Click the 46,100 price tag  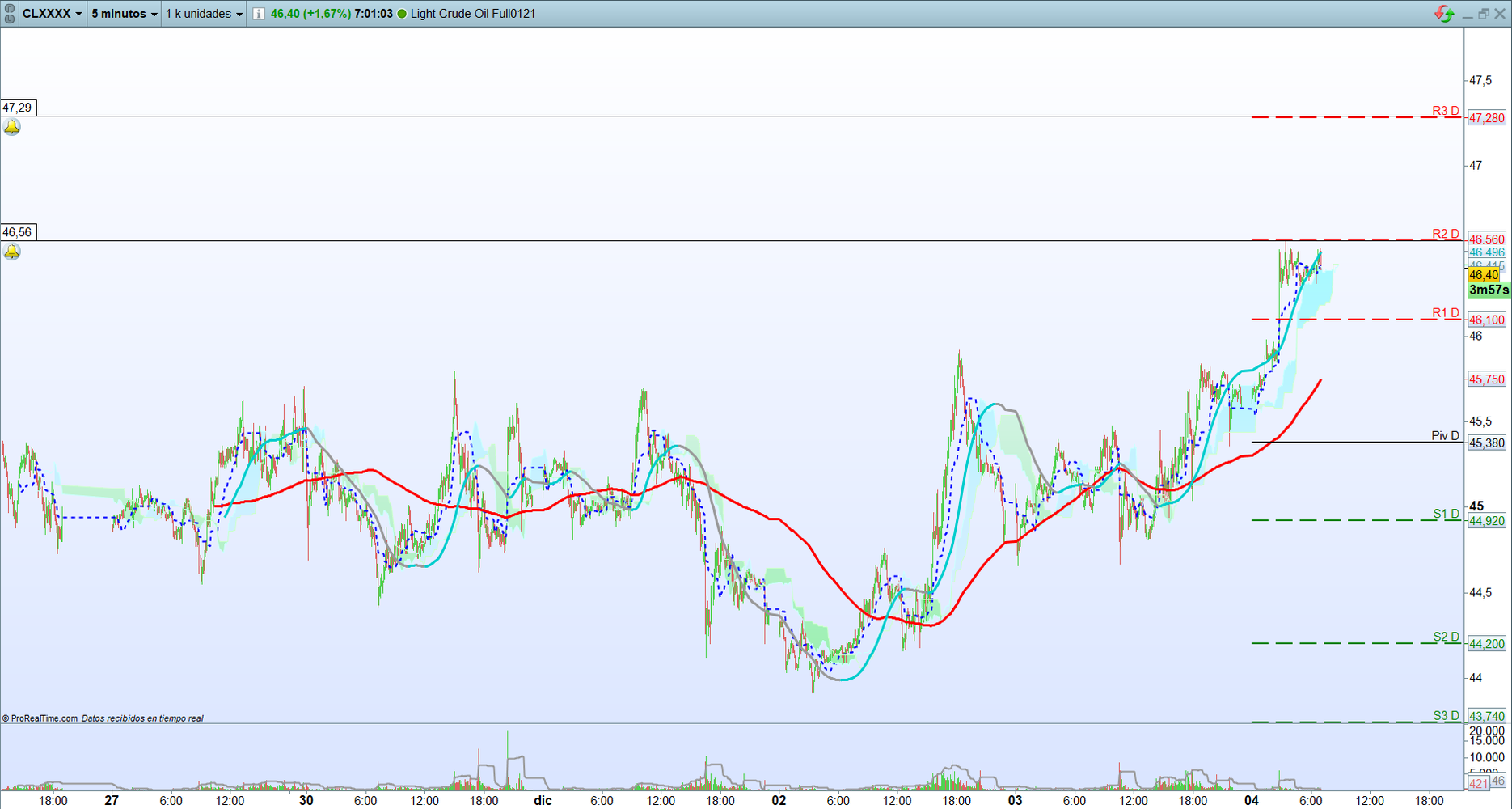1487,320
